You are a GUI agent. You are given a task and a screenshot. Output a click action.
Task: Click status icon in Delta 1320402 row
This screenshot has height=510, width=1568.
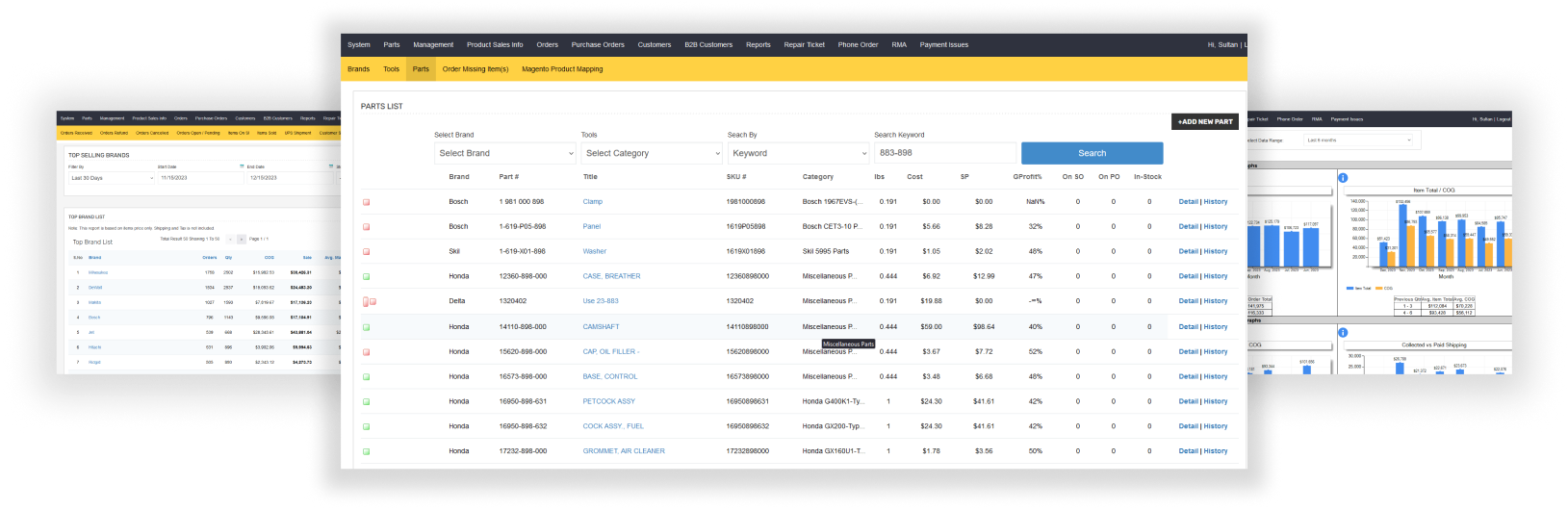(x=369, y=302)
